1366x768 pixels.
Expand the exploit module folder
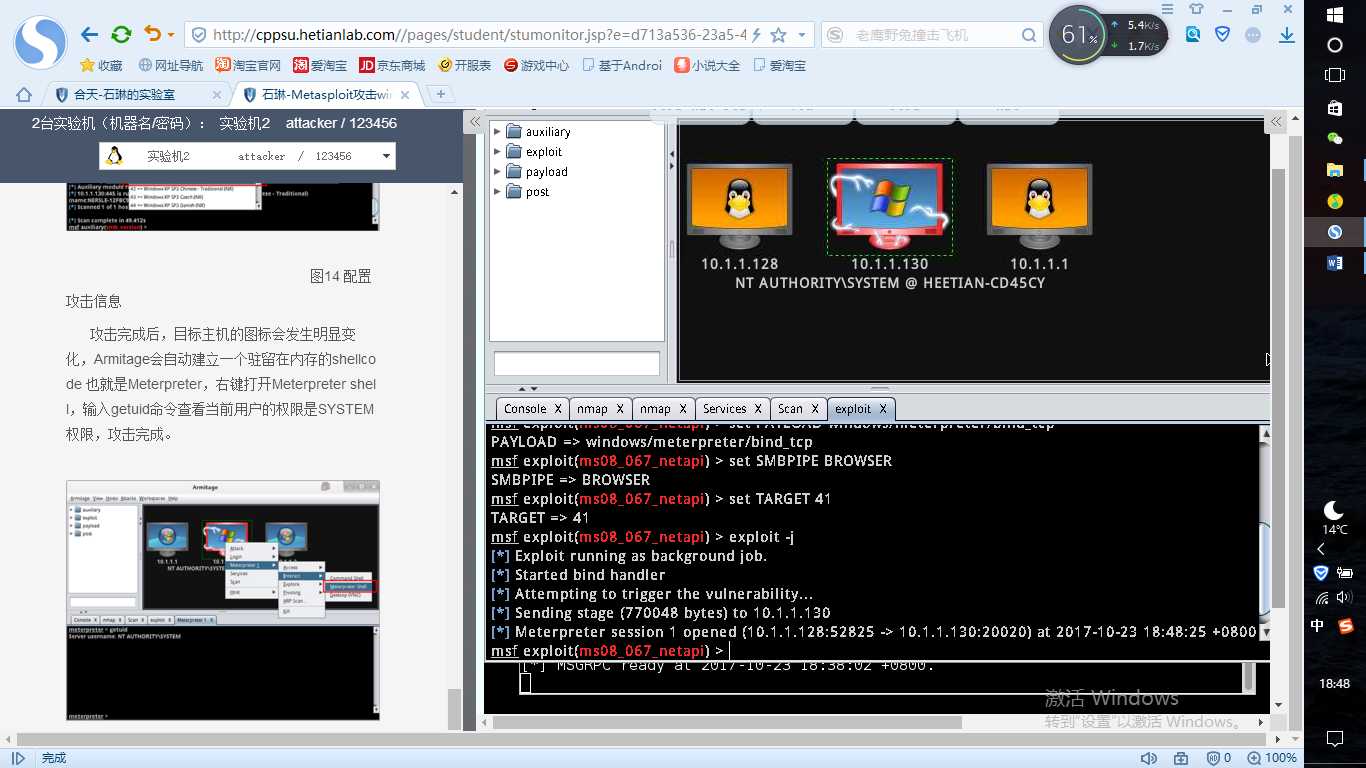[497, 151]
